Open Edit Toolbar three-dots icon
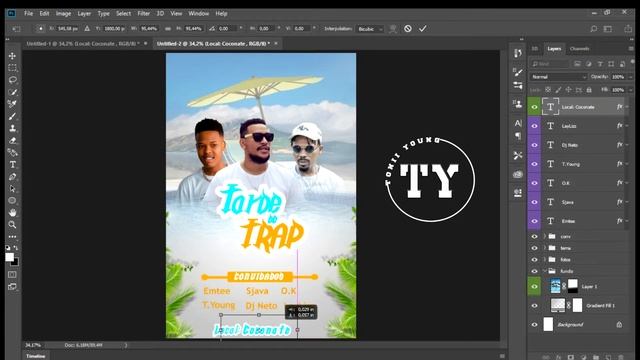The width and height of the screenshot is (640, 360). point(13,236)
